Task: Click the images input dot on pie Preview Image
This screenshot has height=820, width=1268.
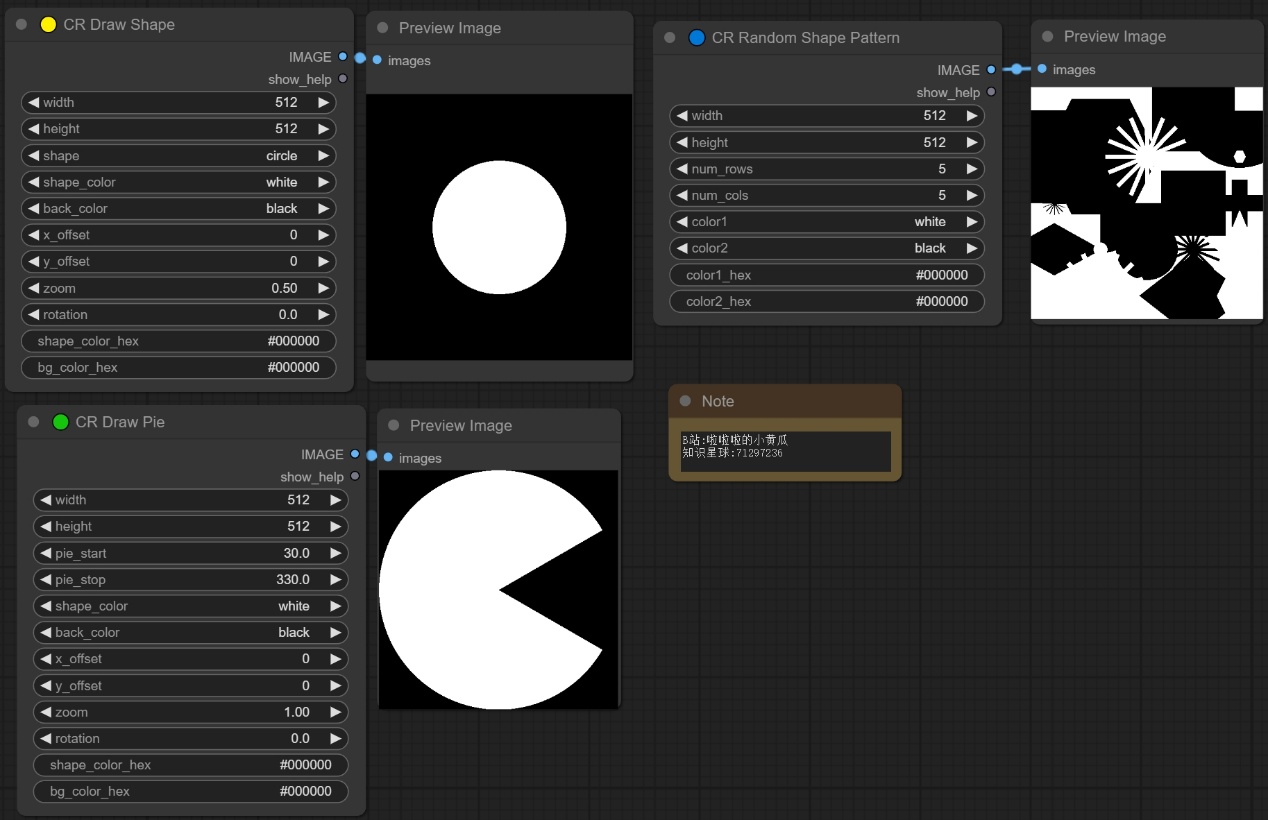Action: (x=388, y=458)
